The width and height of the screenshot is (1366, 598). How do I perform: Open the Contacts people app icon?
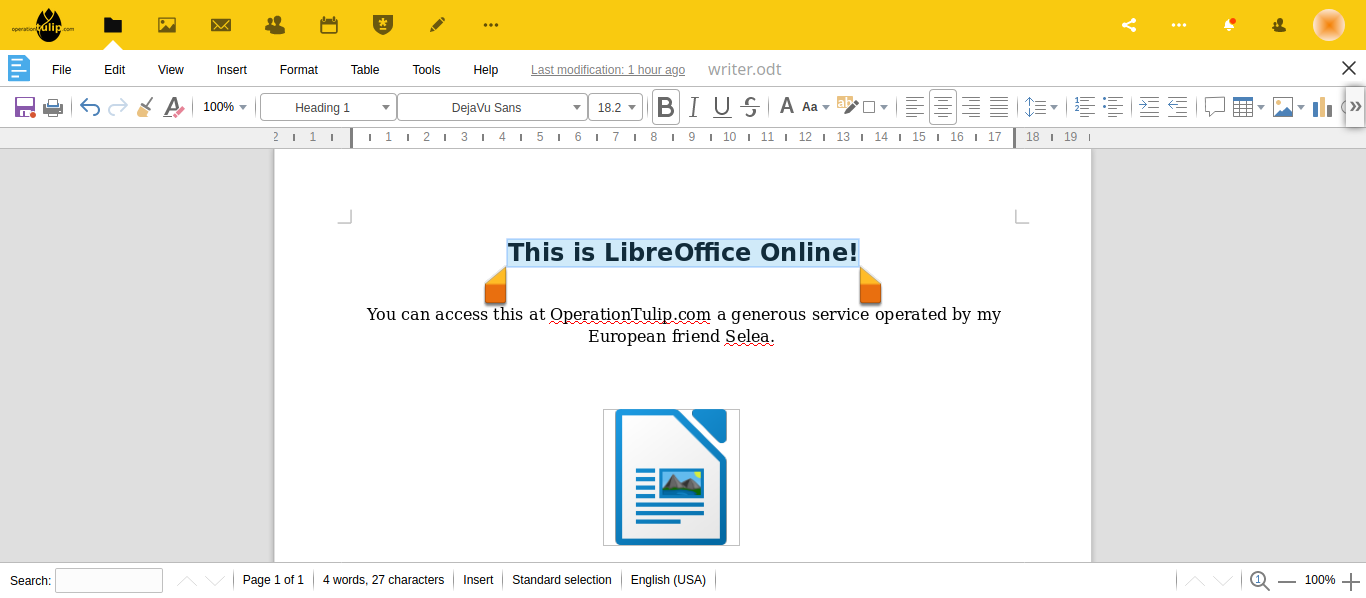(x=275, y=25)
